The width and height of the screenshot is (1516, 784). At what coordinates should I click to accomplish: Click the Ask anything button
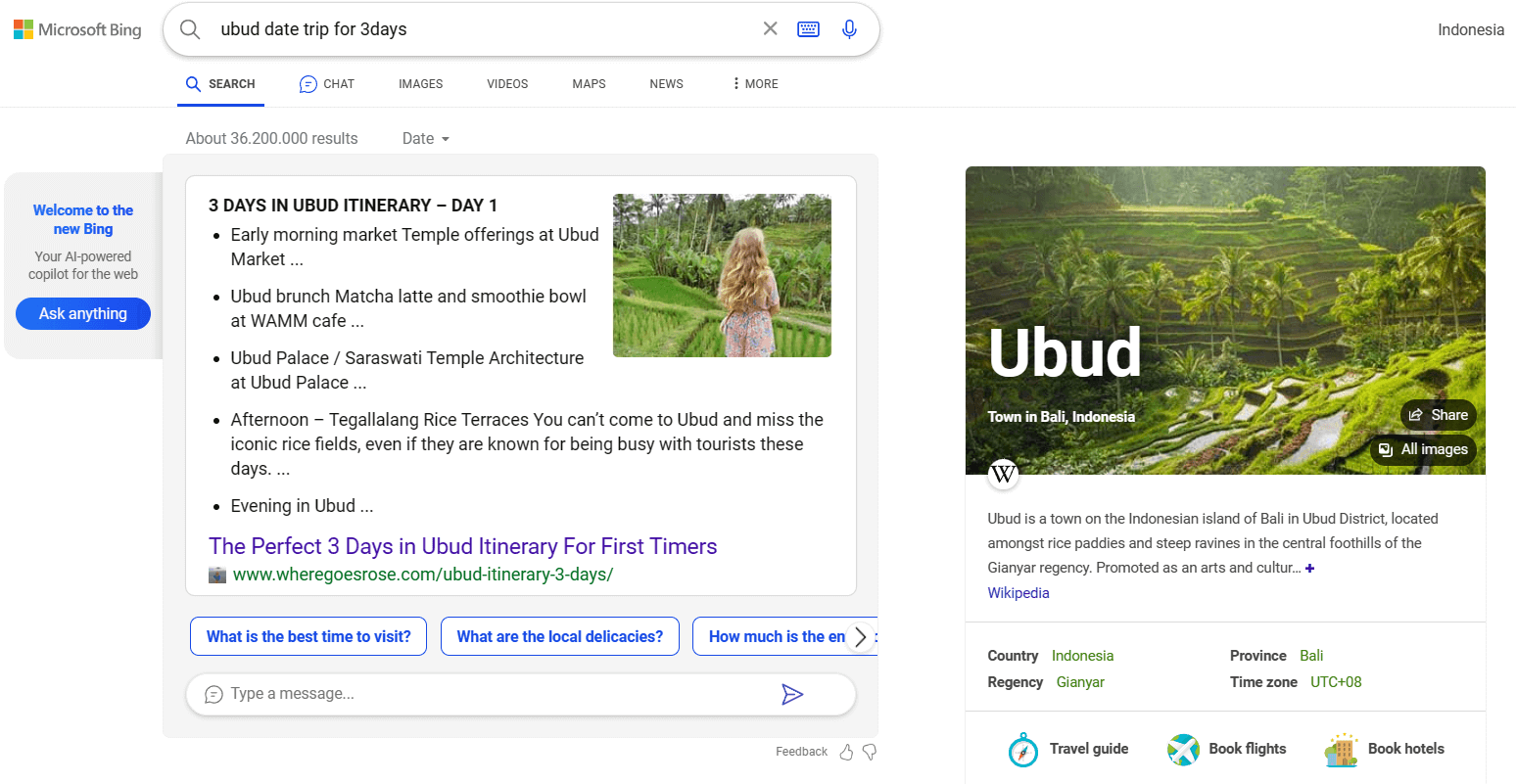83,314
